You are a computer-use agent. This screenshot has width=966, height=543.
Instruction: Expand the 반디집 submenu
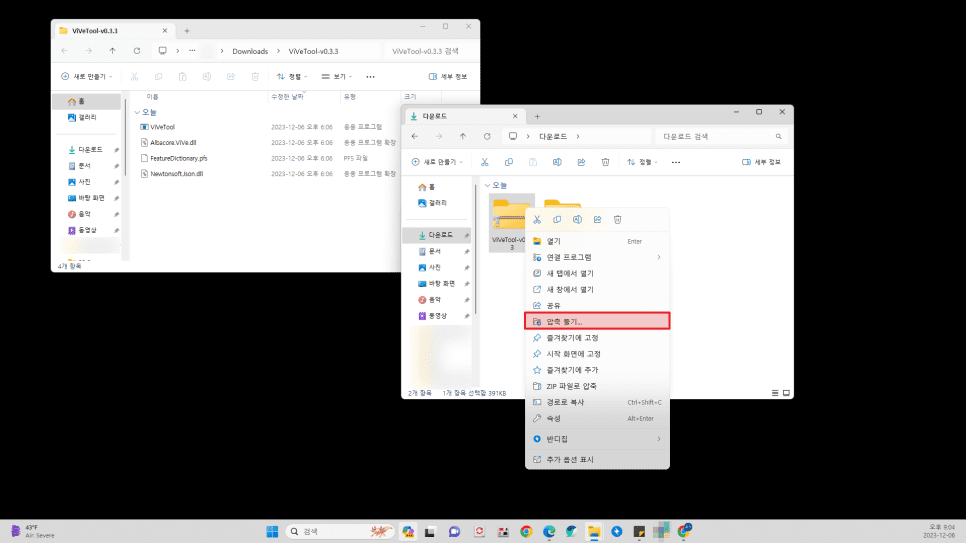(x=597, y=439)
